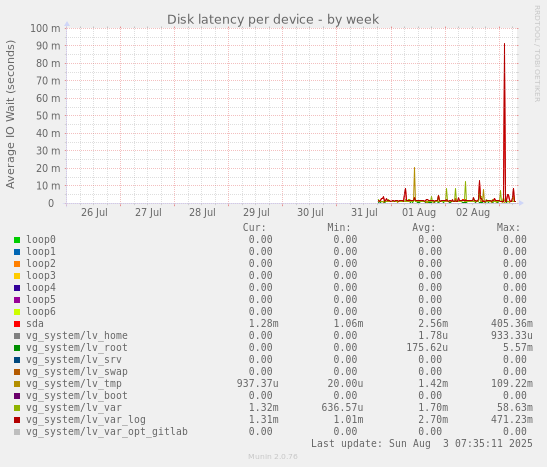This screenshot has width=547, height=467.
Task: Click the sda max value '405.36m'
Action: point(512,324)
